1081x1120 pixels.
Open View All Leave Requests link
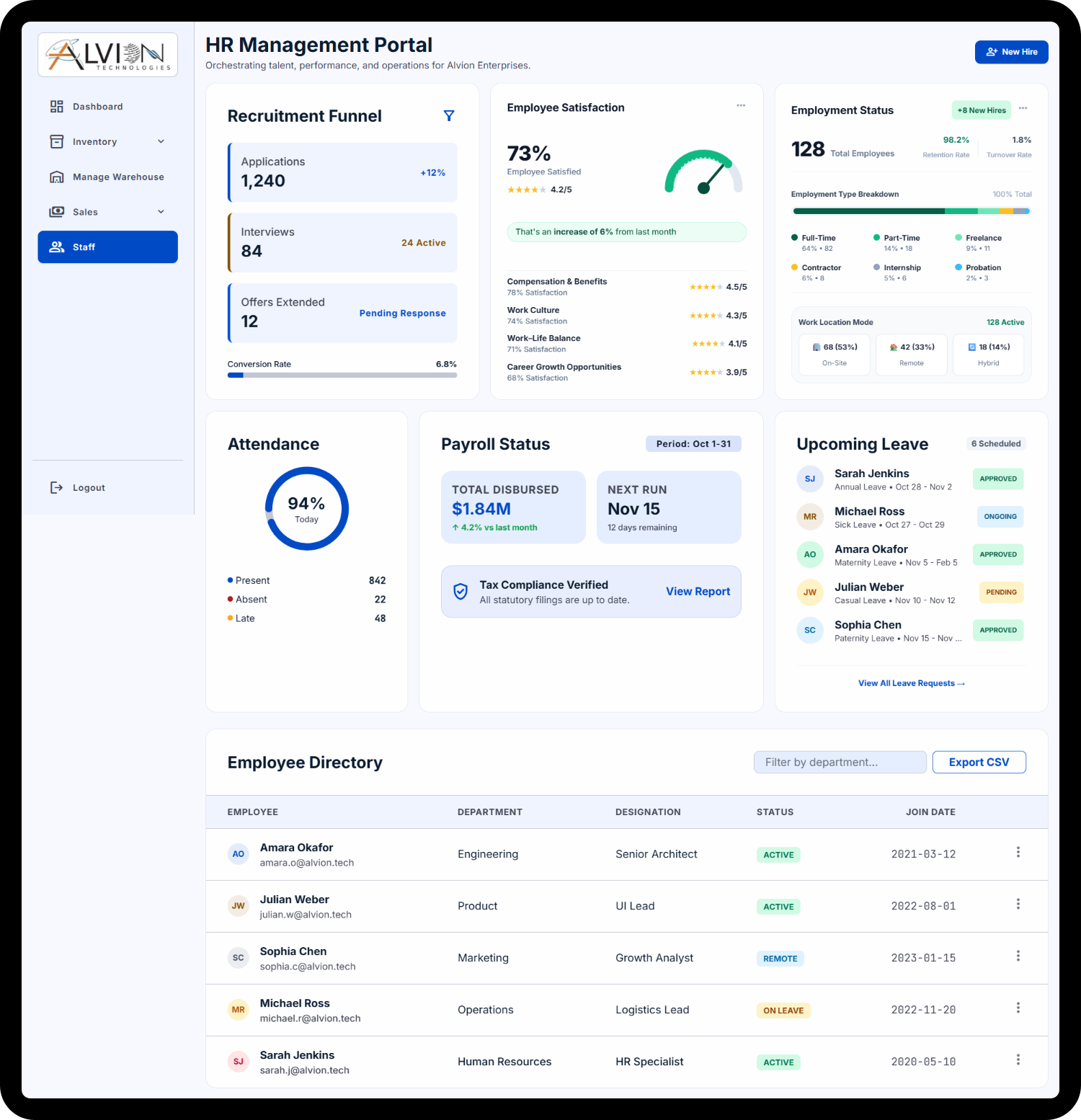point(911,683)
